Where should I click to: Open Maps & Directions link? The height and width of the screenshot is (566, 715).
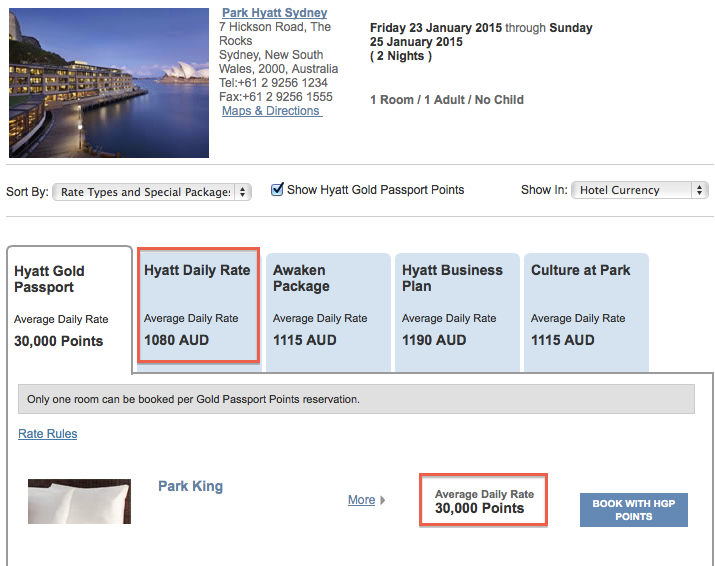(271, 111)
